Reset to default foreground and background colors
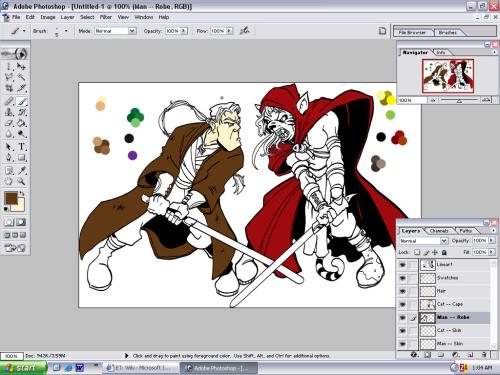The image size is (500, 375). (x=6, y=209)
